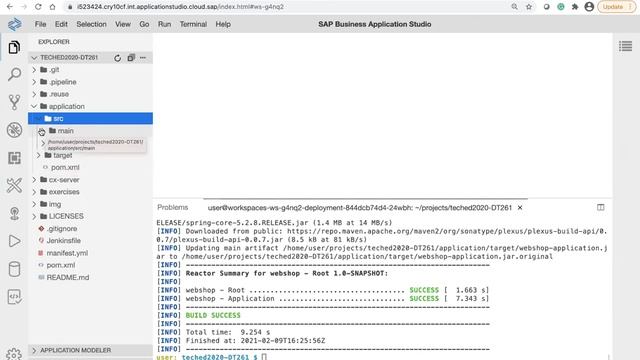Open the Run Configurations play icon
The height and width of the screenshot is (360, 640).
14,241
